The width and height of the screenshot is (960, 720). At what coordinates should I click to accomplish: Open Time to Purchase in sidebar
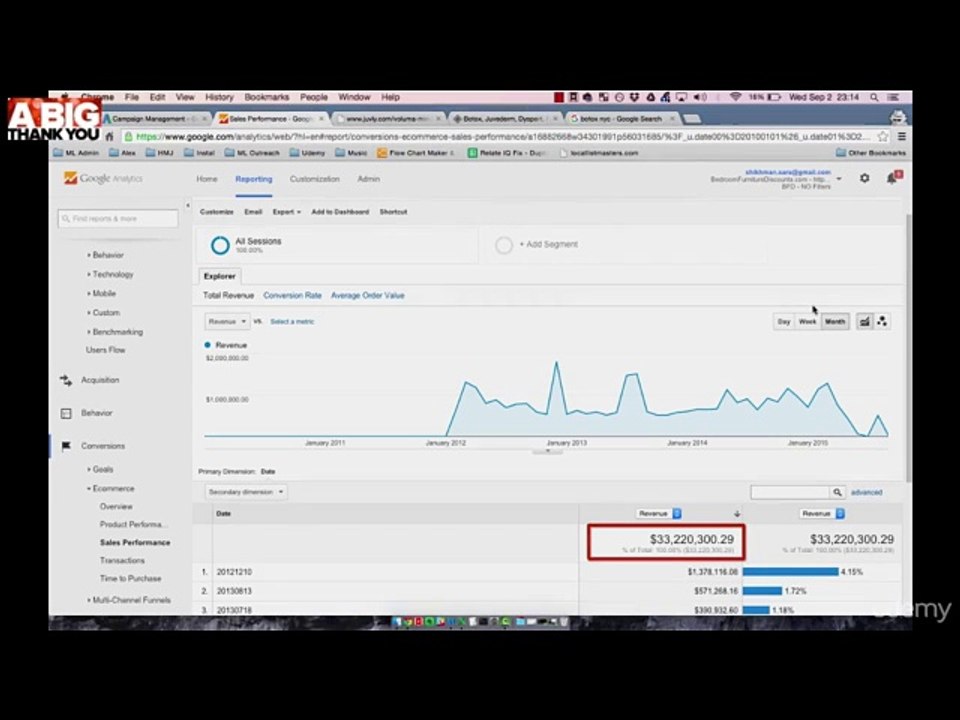tap(130, 579)
